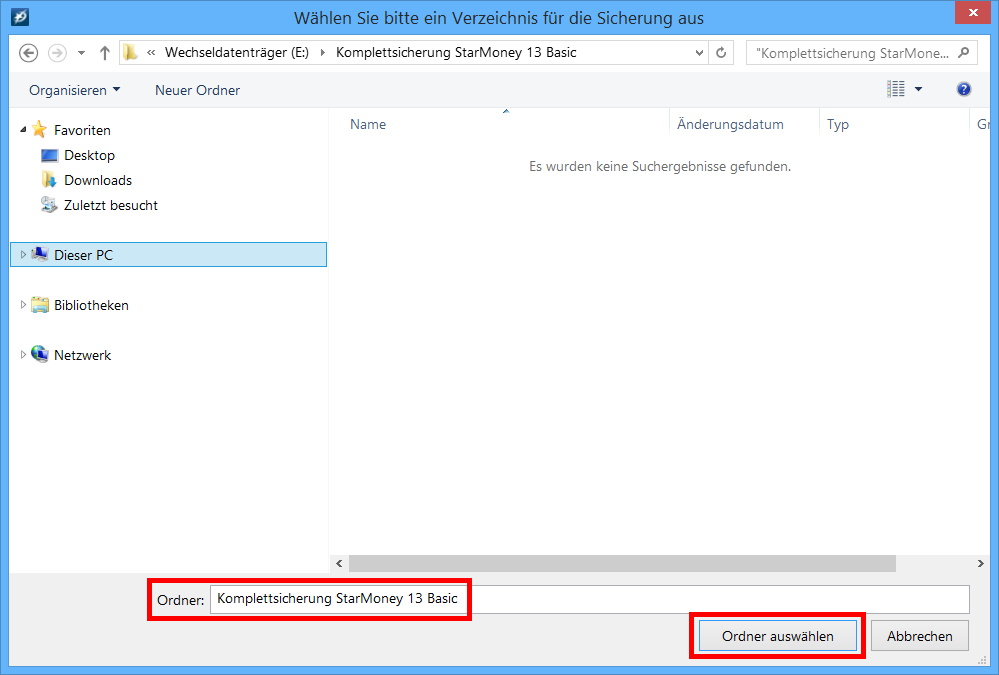This screenshot has height=675, width=999.
Task: Expand the Bibliotheken tree node
Action: tap(23, 305)
